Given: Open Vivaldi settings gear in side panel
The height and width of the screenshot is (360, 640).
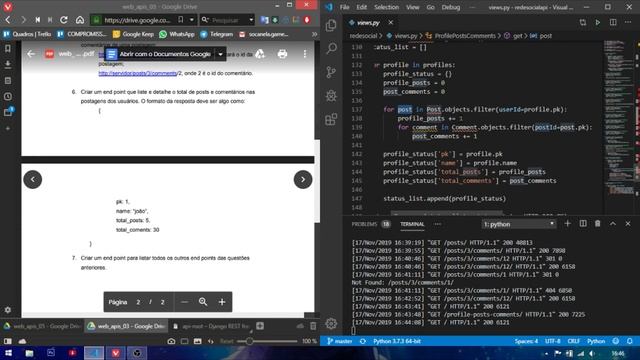Looking at the screenshot, I should click(x=8, y=310).
